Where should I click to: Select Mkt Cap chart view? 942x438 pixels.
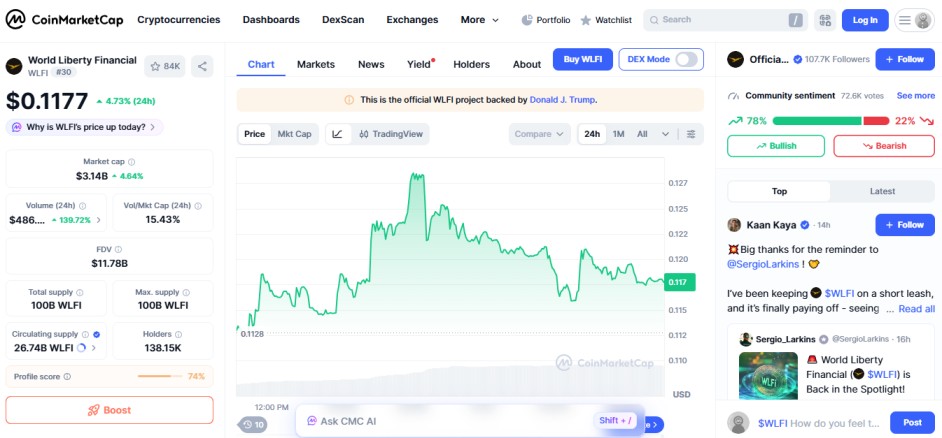click(294, 134)
